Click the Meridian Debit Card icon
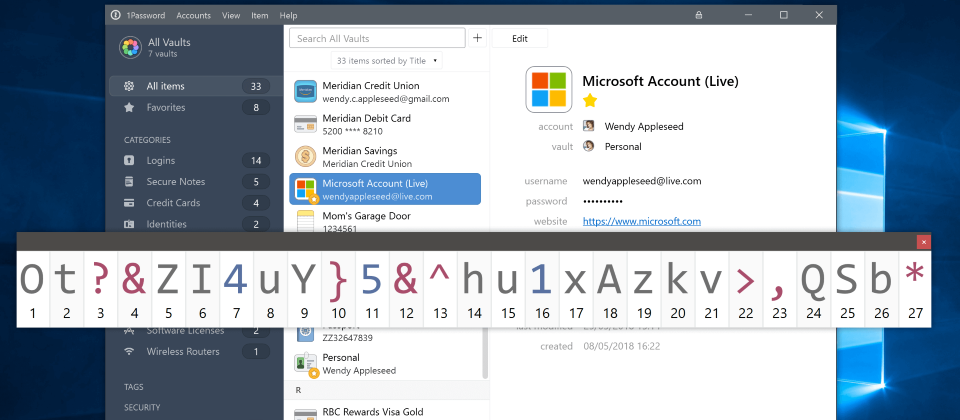The width and height of the screenshot is (960, 420). coord(305,124)
